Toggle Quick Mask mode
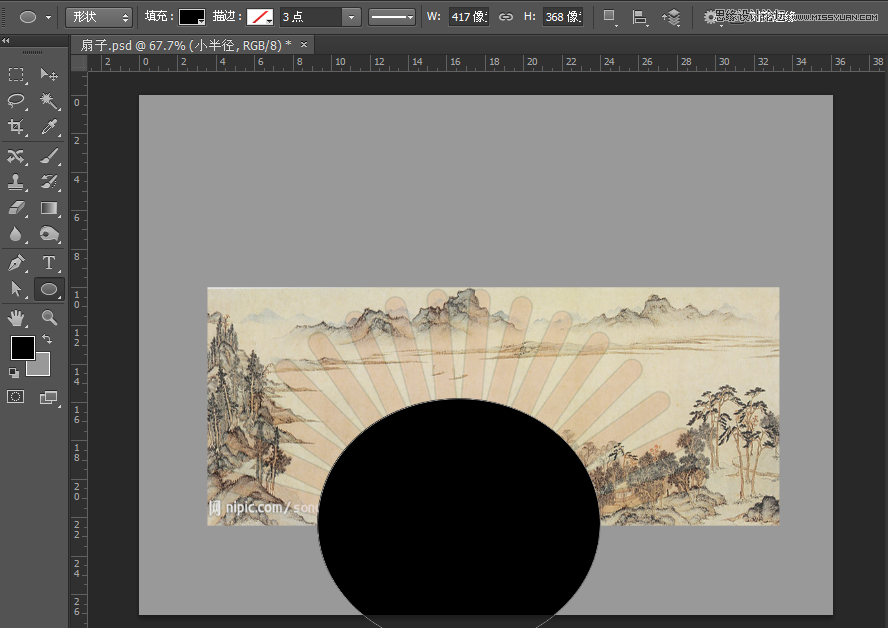Image resolution: width=888 pixels, height=628 pixels. pos(15,396)
